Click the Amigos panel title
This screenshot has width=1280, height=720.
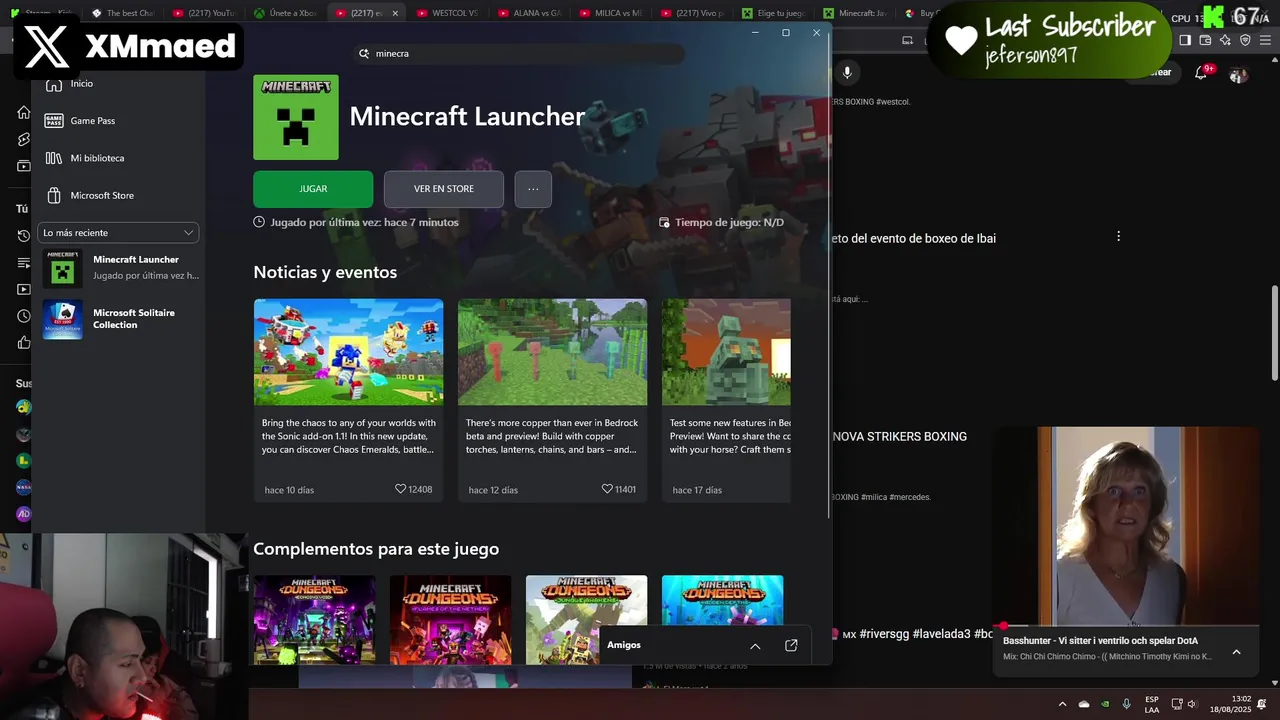[x=624, y=645]
